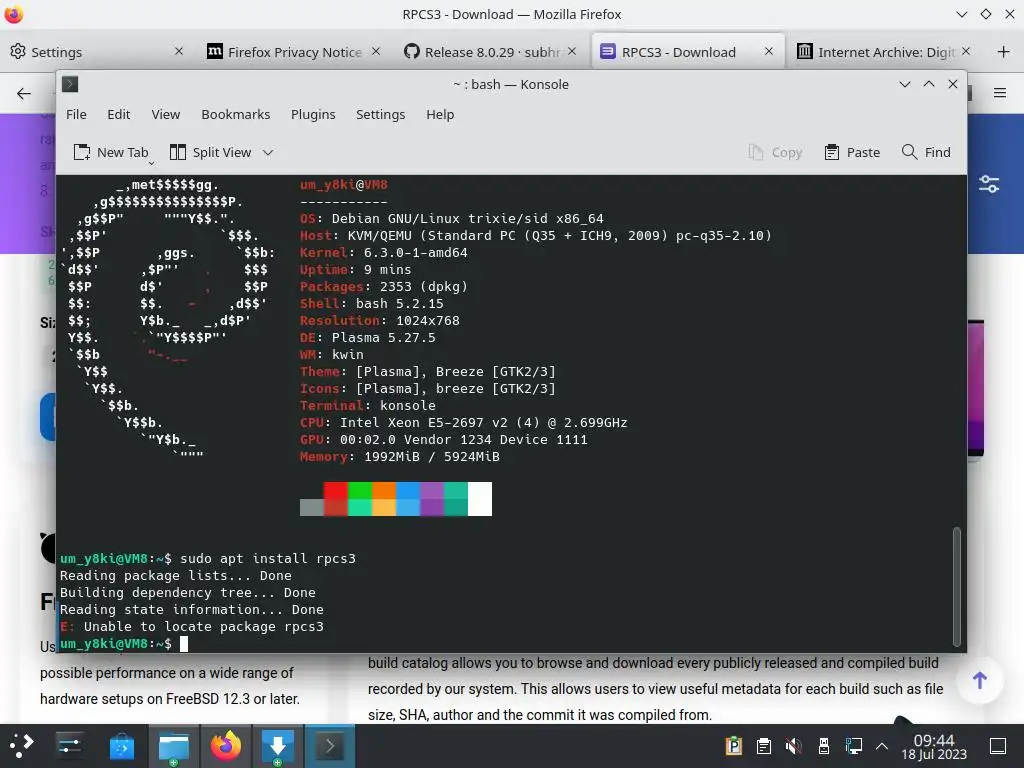Click the Firefox window title bar dropdown arrow
This screenshot has width=1024, height=768.
[961, 14]
